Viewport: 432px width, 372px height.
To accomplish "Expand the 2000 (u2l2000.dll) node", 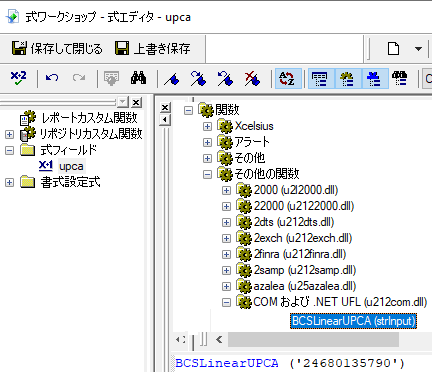I will 226,190.
